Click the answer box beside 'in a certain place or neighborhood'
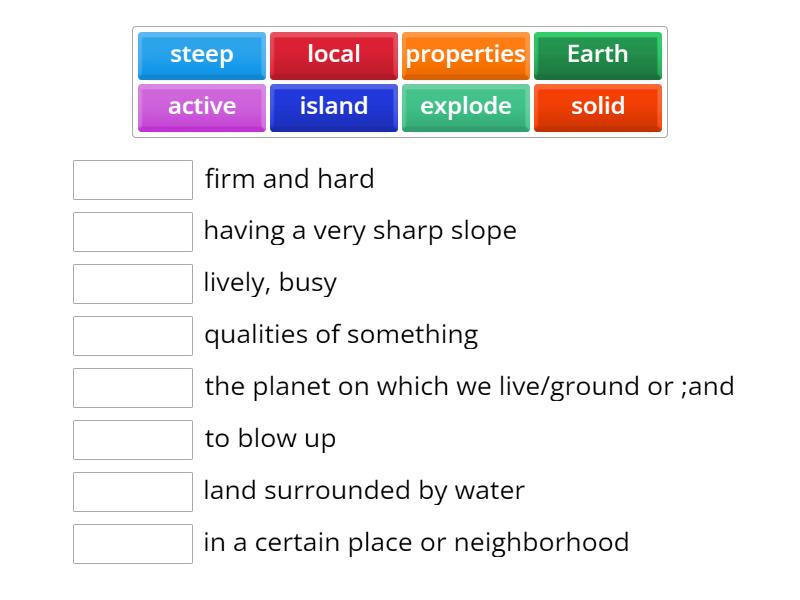 tap(132, 543)
